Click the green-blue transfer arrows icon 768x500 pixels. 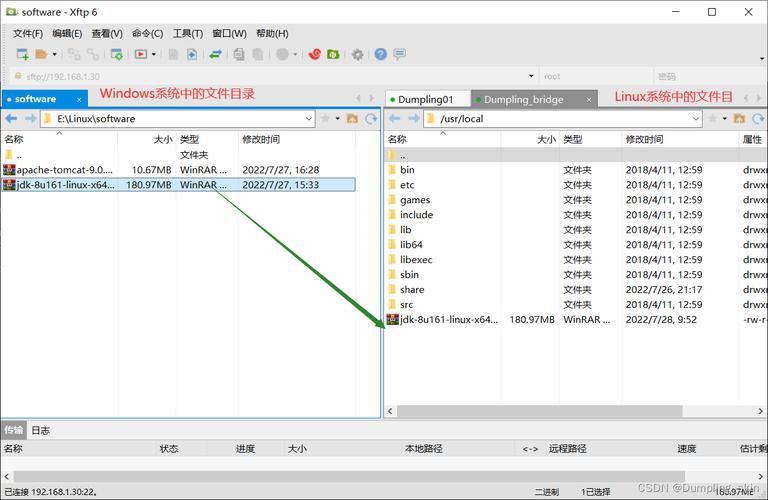(216, 54)
